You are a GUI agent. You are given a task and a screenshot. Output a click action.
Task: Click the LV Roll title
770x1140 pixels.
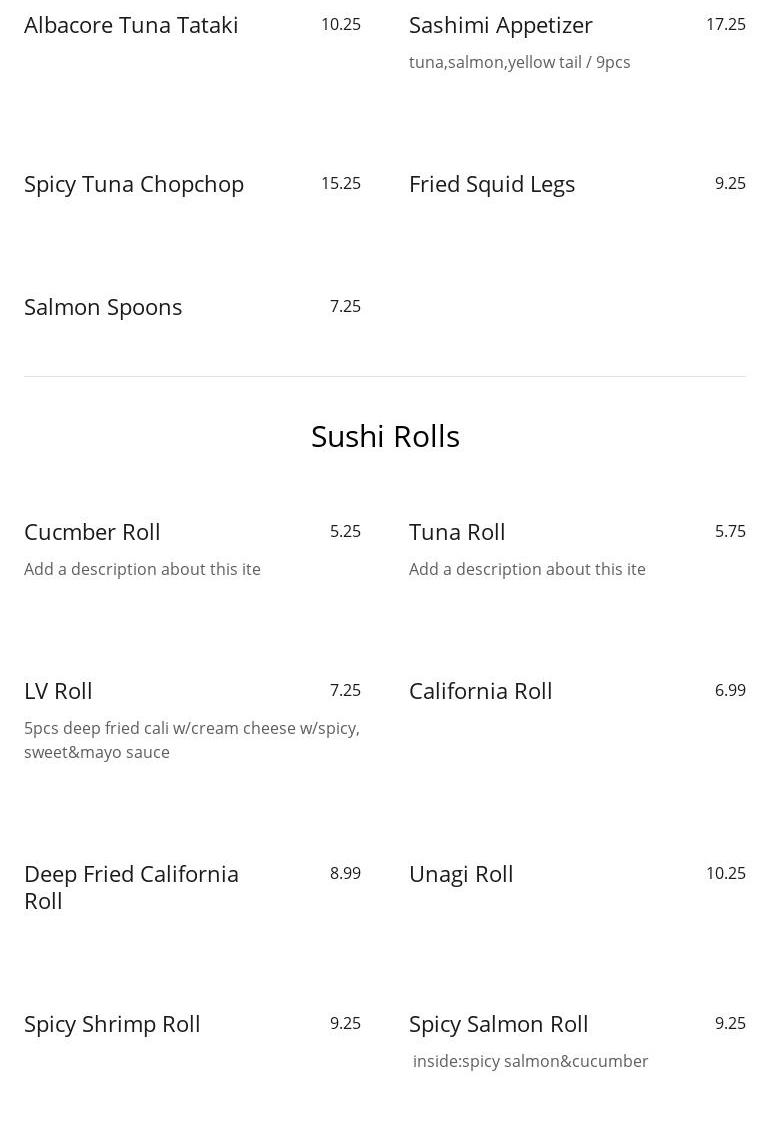coord(58,691)
